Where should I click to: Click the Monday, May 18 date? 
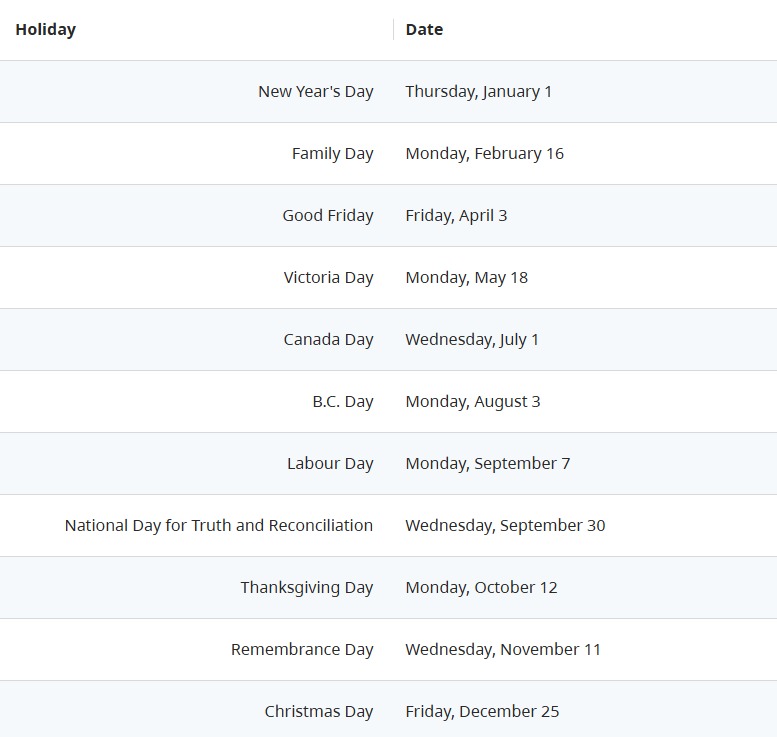(x=466, y=278)
